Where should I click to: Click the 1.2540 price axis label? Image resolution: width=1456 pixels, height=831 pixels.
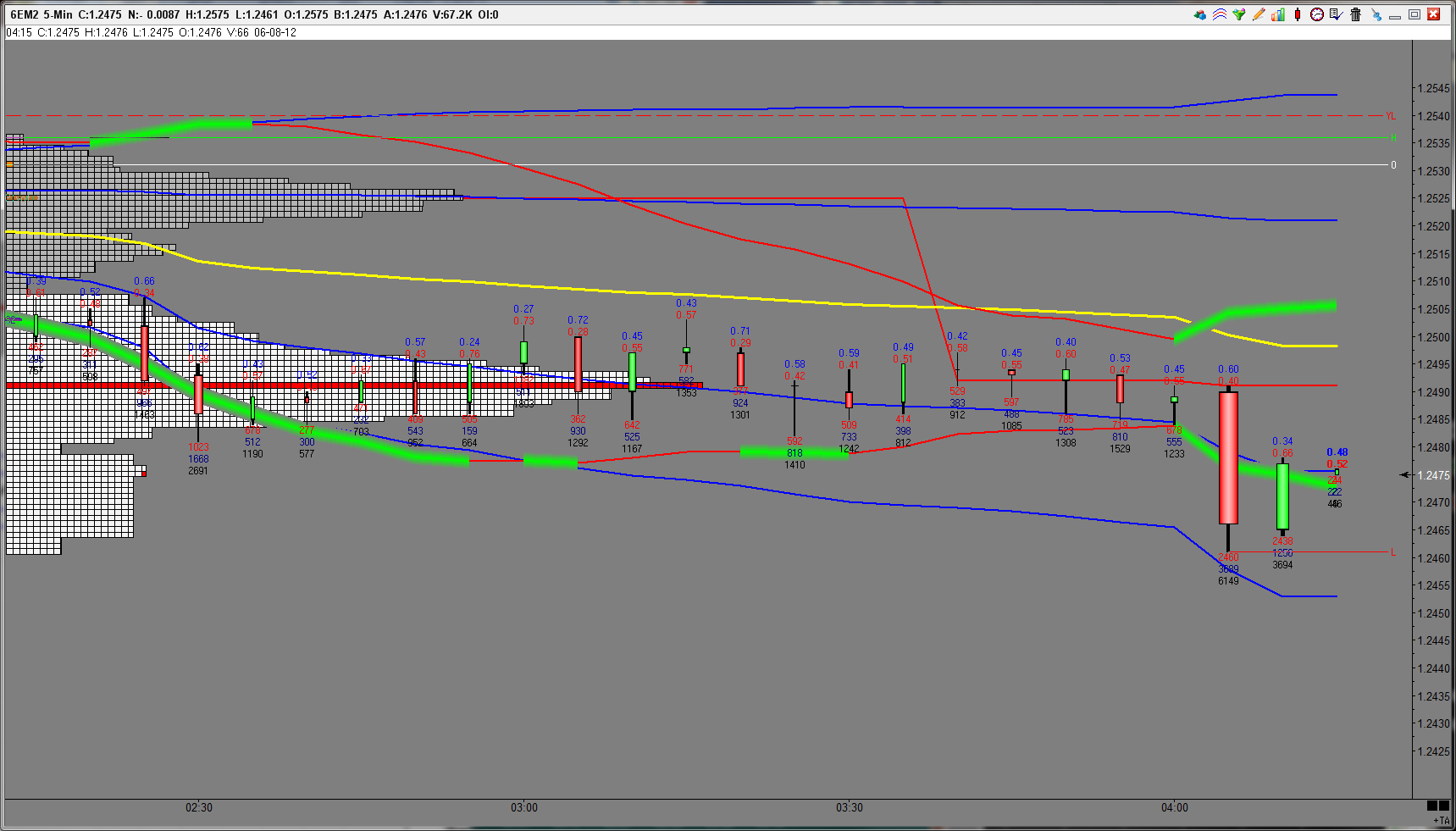click(1434, 116)
